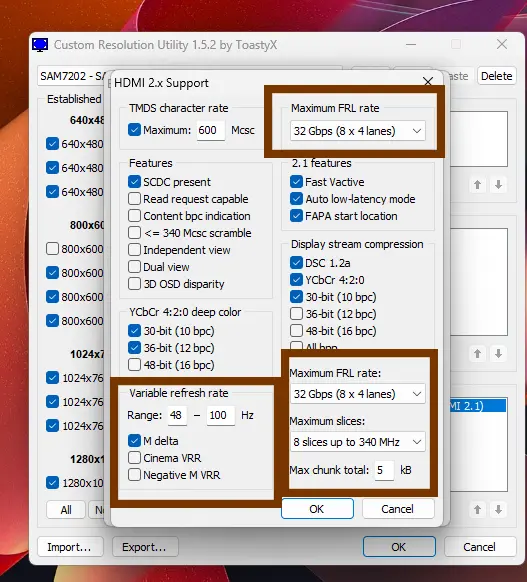Check the unchecked 800x600 established resolution
527x582 pixels.
point(52,249)
